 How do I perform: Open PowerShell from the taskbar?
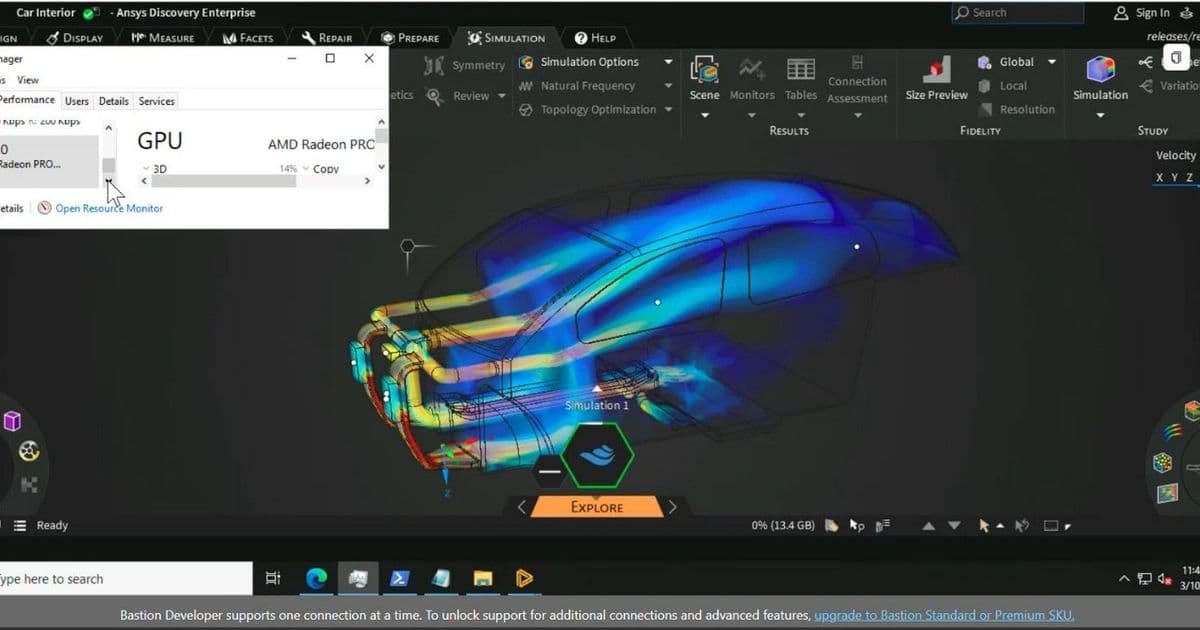398,578
